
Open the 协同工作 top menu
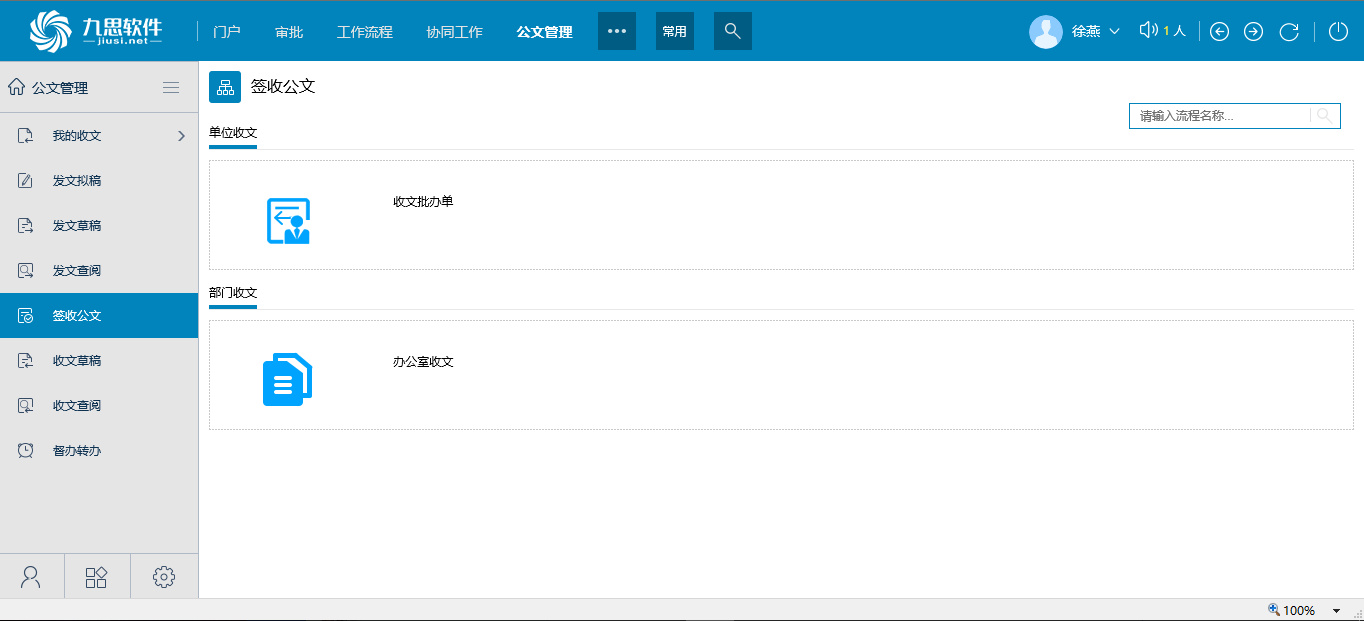[454, 32]
